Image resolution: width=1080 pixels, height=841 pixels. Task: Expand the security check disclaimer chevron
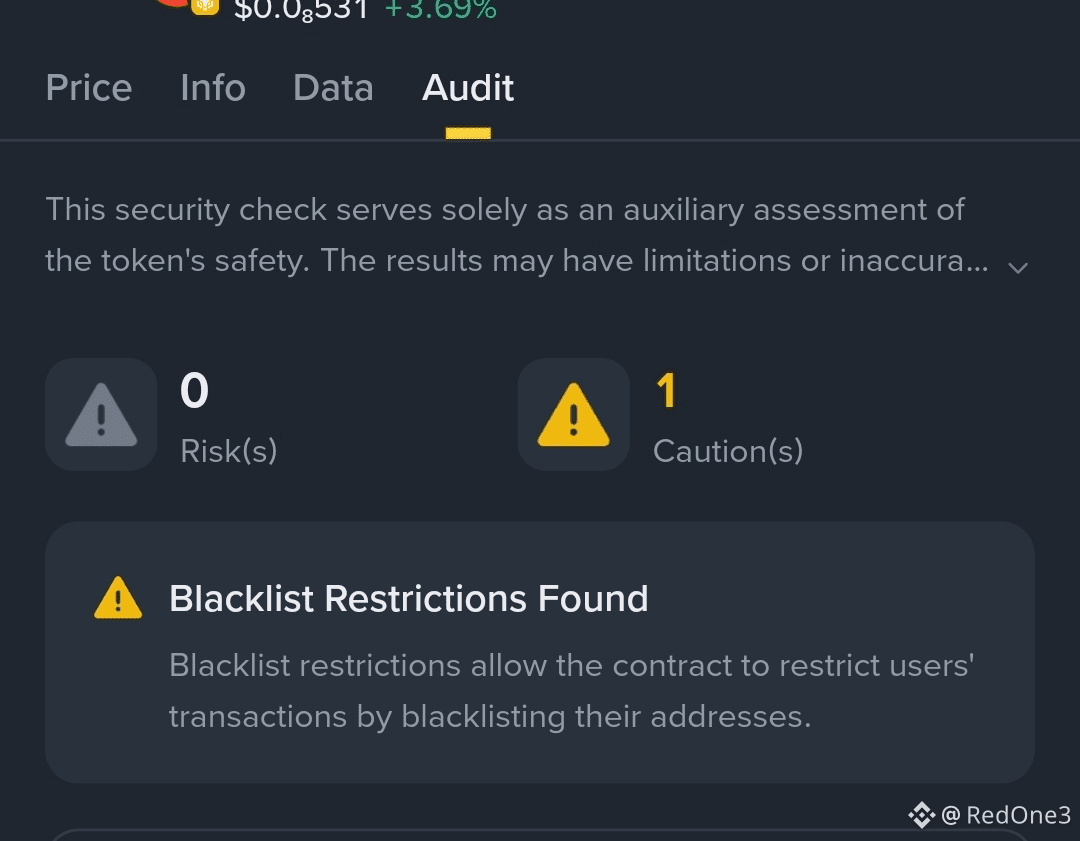1018,267
